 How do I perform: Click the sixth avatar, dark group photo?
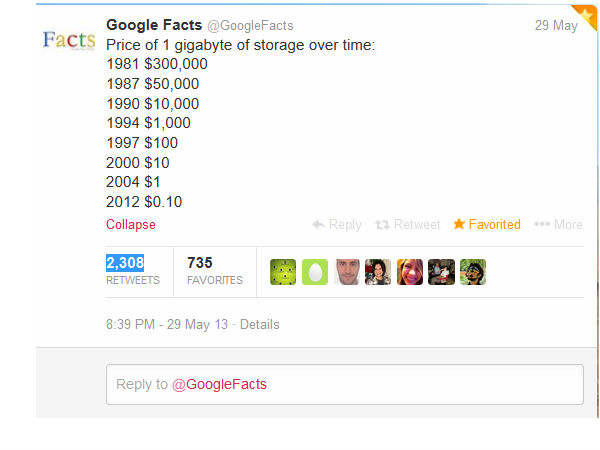(441, 272)
